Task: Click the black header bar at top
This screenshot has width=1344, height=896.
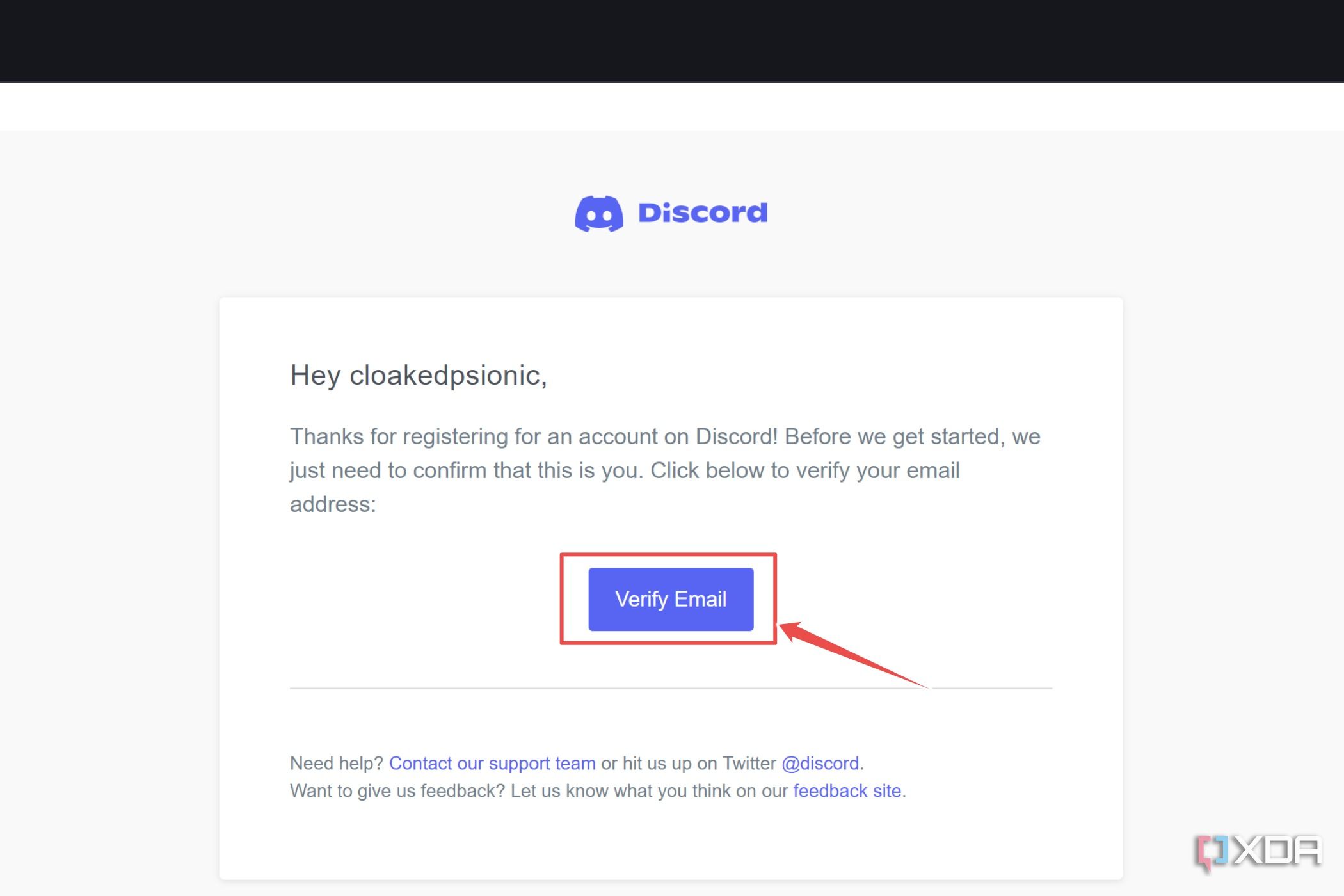Action: tap(672, 40)
